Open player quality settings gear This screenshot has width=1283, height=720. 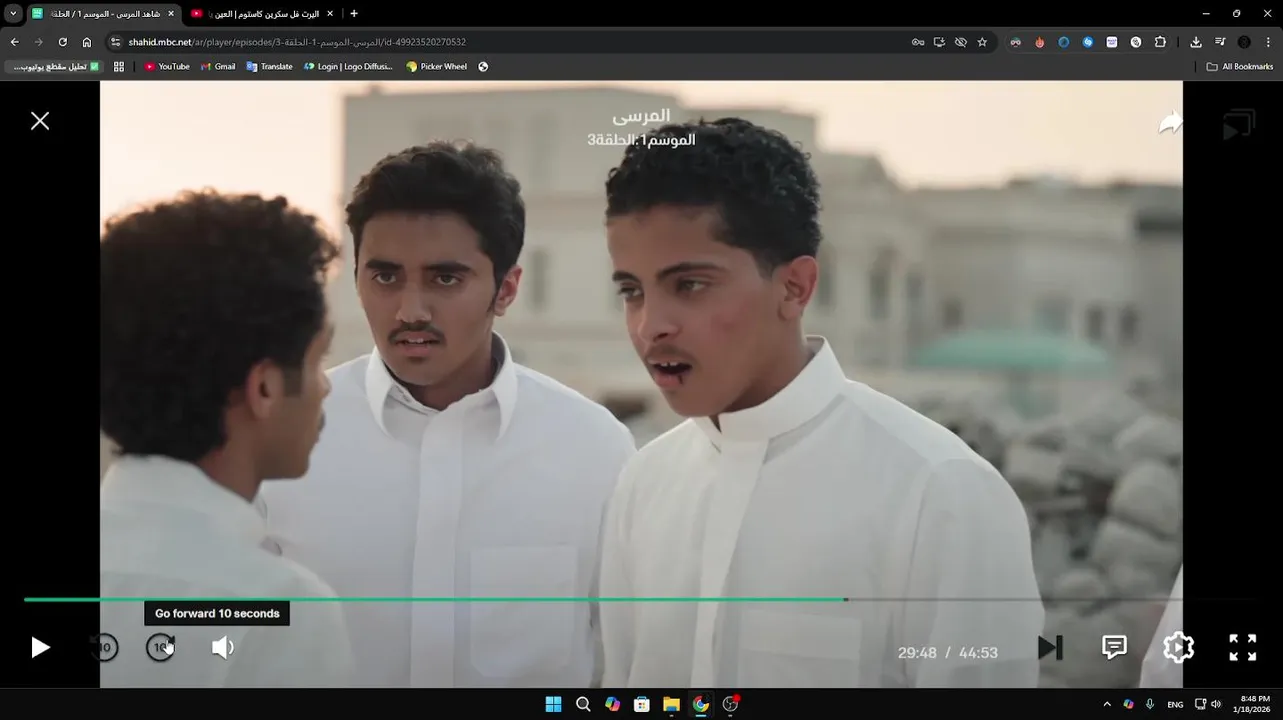[x=1179, y=647]
